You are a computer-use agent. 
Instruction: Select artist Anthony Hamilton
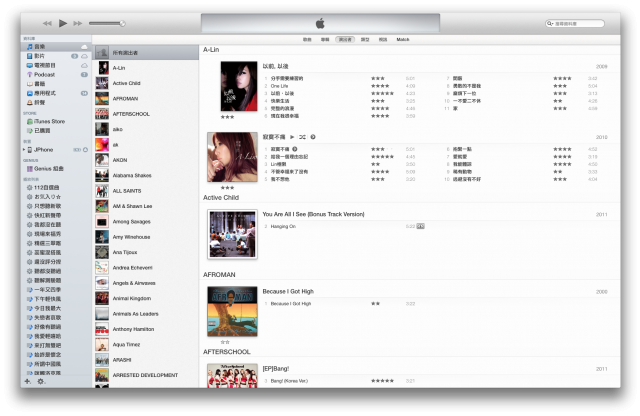pyautogui.click(x=146, y=329)
